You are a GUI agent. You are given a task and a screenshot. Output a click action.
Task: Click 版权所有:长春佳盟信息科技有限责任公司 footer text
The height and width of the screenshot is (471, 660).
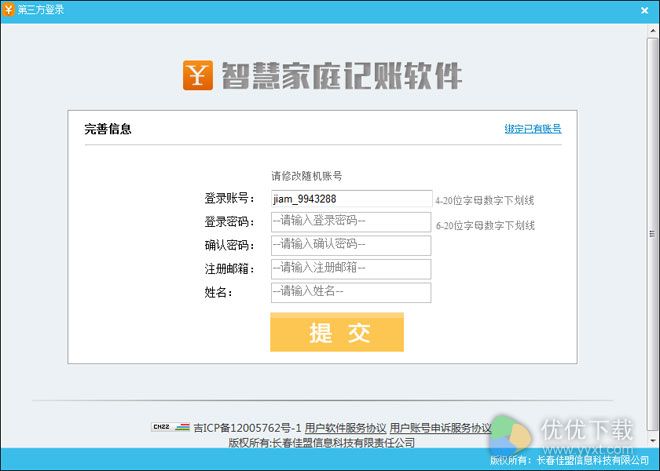tap(322, 443)
